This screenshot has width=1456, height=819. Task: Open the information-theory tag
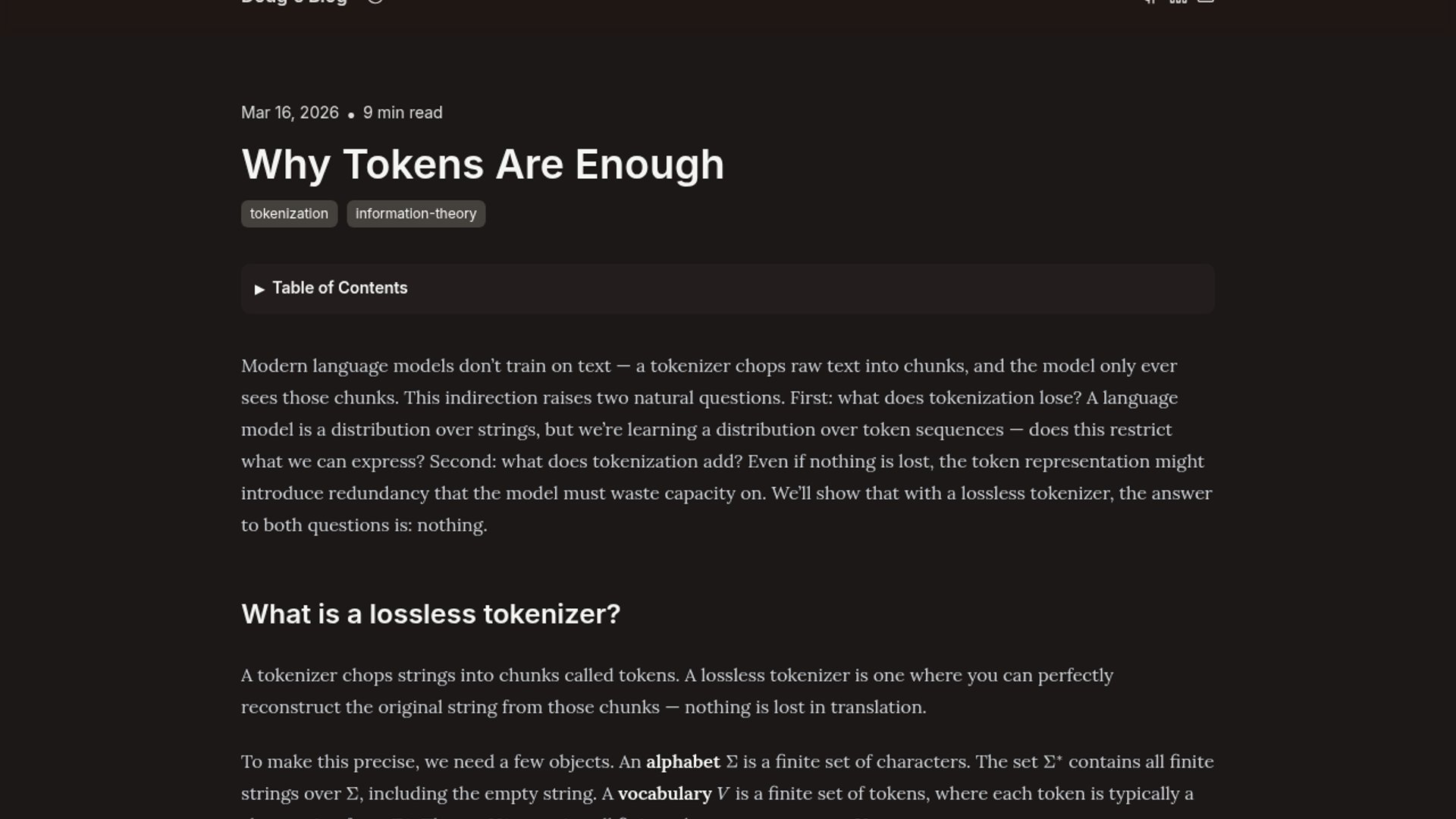coord(416,214)
